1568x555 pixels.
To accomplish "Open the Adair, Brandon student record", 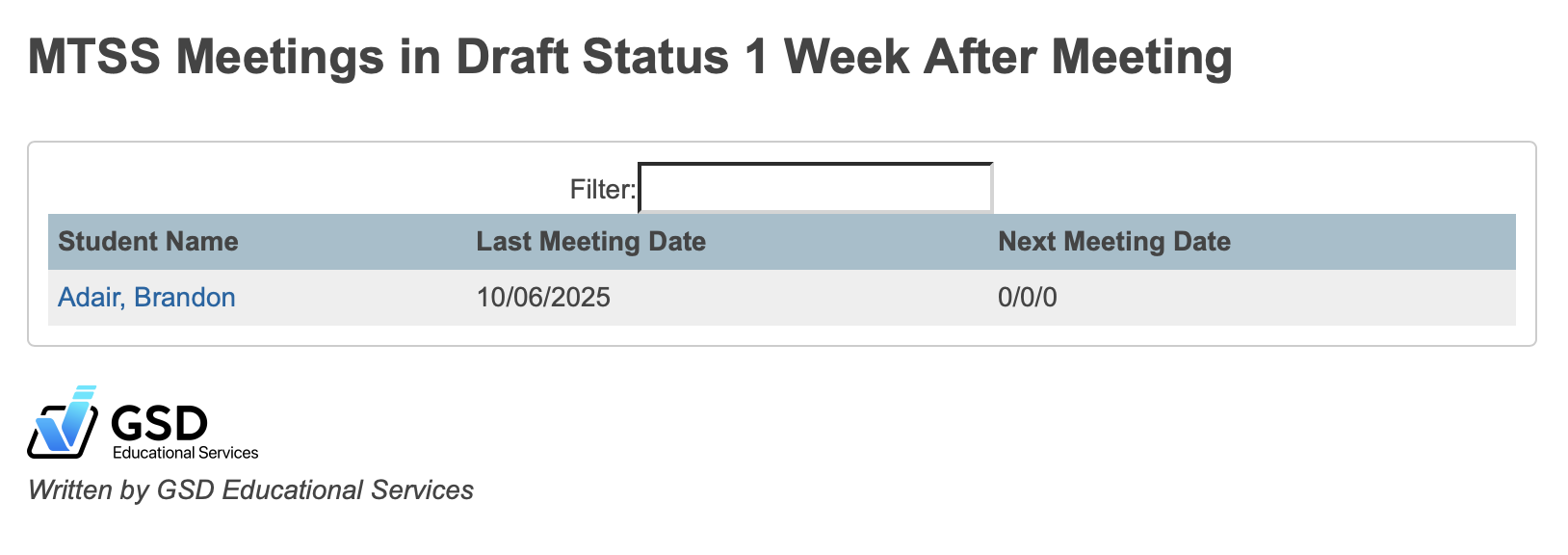I will point(146,297).
